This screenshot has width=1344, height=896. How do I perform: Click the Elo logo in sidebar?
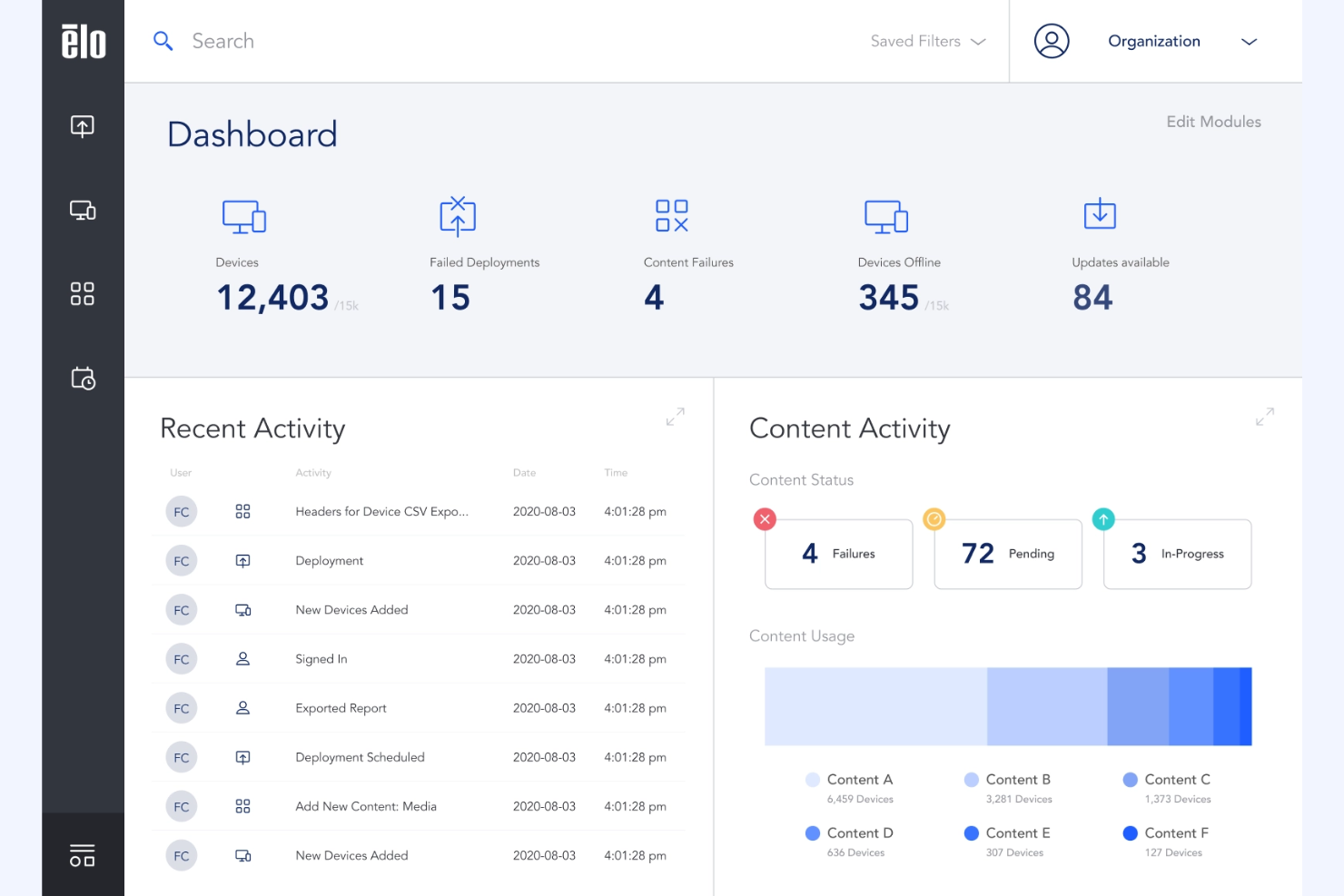pyautogui.click(x=84, y=42)
